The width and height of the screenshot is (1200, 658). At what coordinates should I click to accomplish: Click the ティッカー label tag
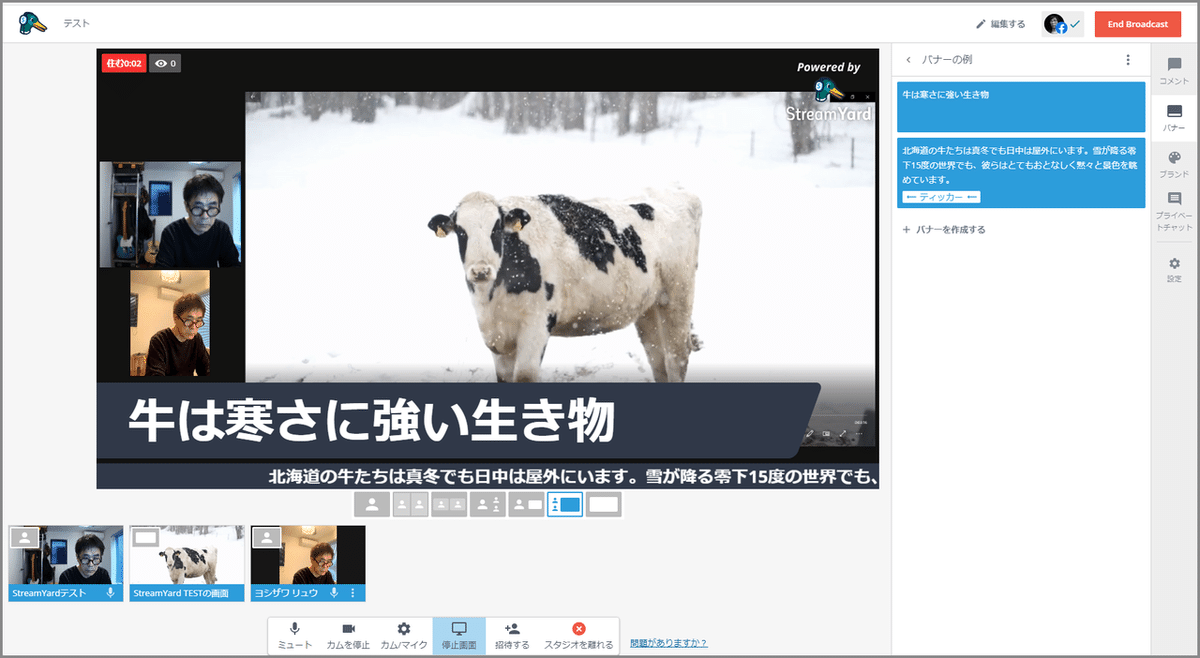pyautogui.click(x=941, y=197)
